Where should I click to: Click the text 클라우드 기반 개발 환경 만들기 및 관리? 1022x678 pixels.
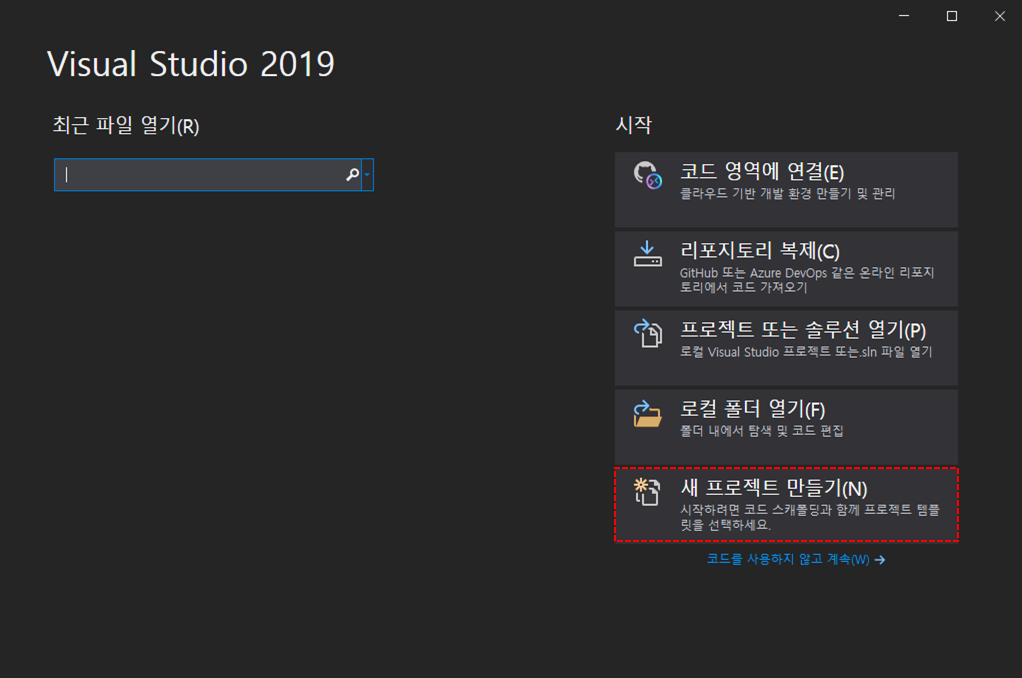[x=787, y=194]
